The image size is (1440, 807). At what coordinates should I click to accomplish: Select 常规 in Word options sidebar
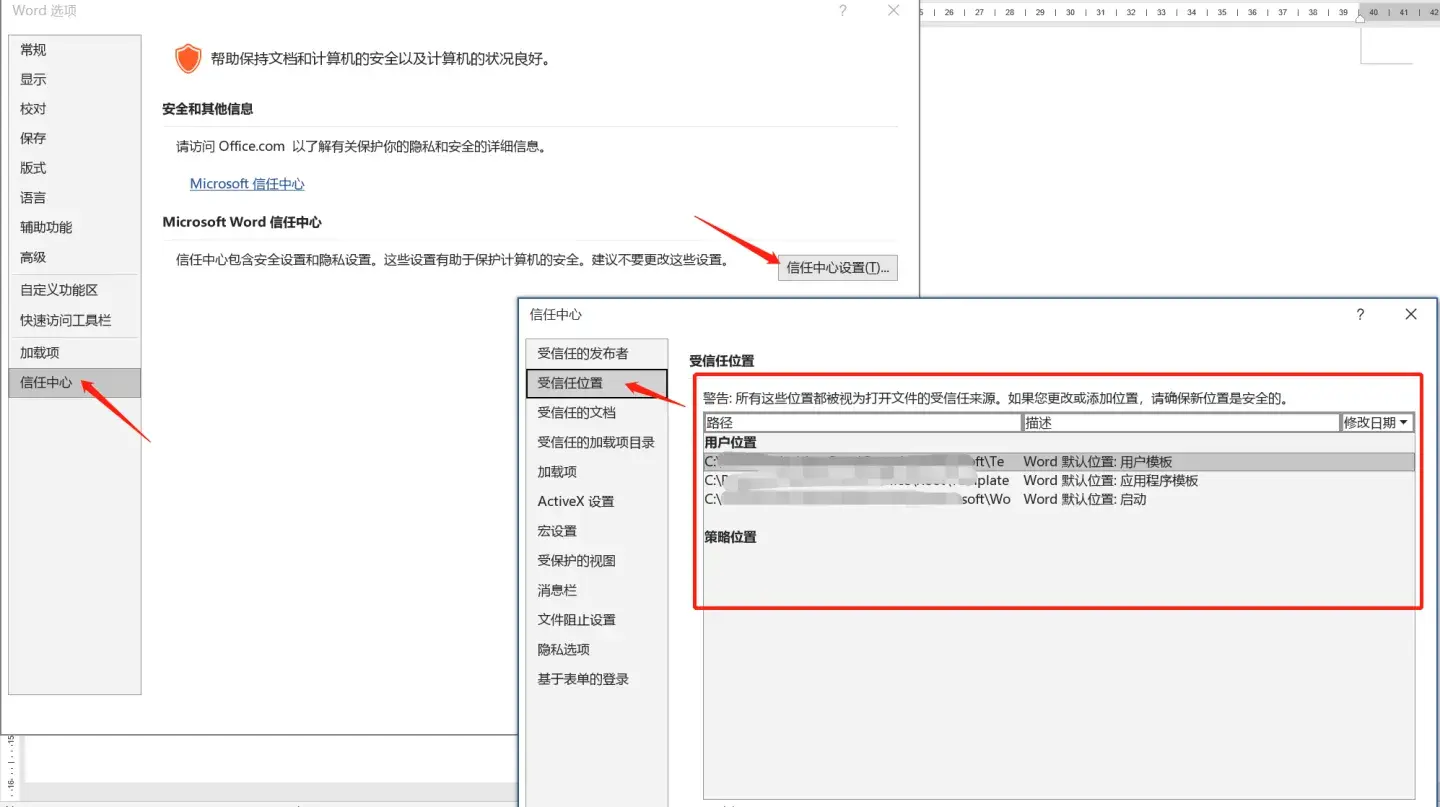pos(74,50)
